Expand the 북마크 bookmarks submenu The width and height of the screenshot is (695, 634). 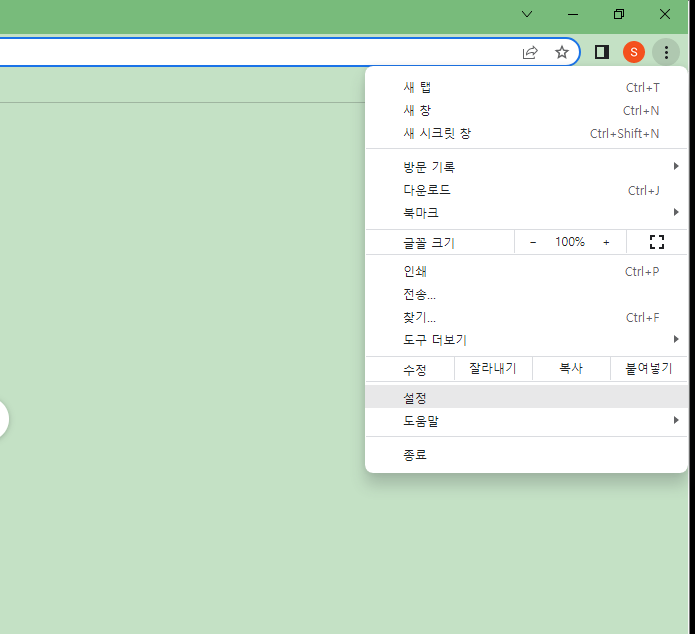pos(526,213)
